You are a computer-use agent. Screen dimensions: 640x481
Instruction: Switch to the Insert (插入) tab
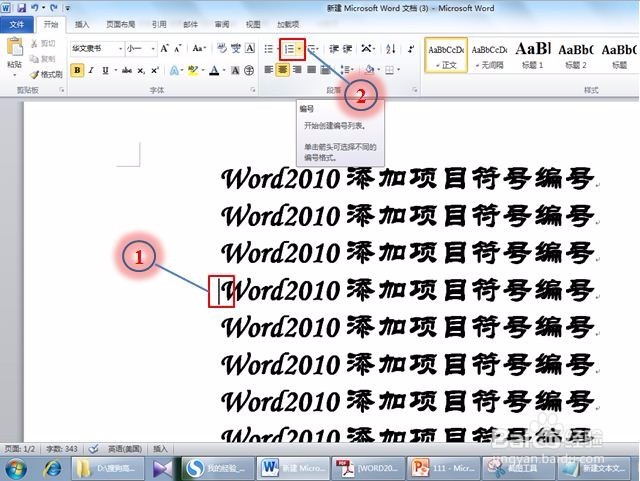point(82,24)
